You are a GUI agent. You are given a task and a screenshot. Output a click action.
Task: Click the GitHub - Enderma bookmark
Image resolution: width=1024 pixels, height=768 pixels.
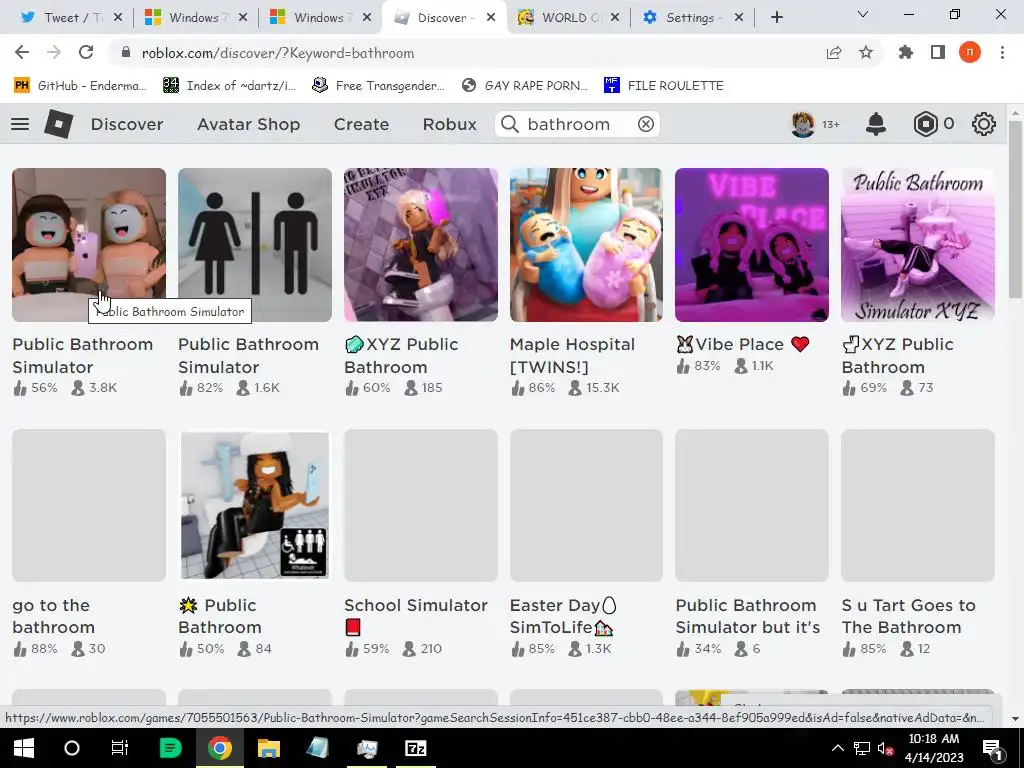(80, 85)
